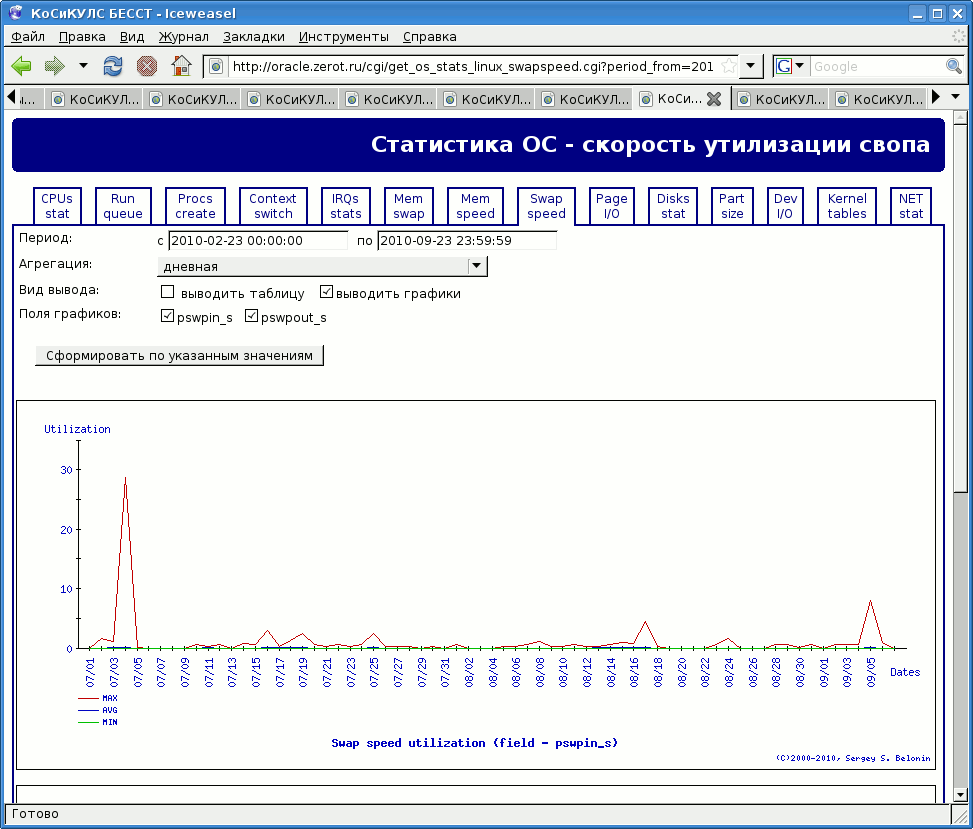
Task: Click the Home icon
Action: (181, 66)
